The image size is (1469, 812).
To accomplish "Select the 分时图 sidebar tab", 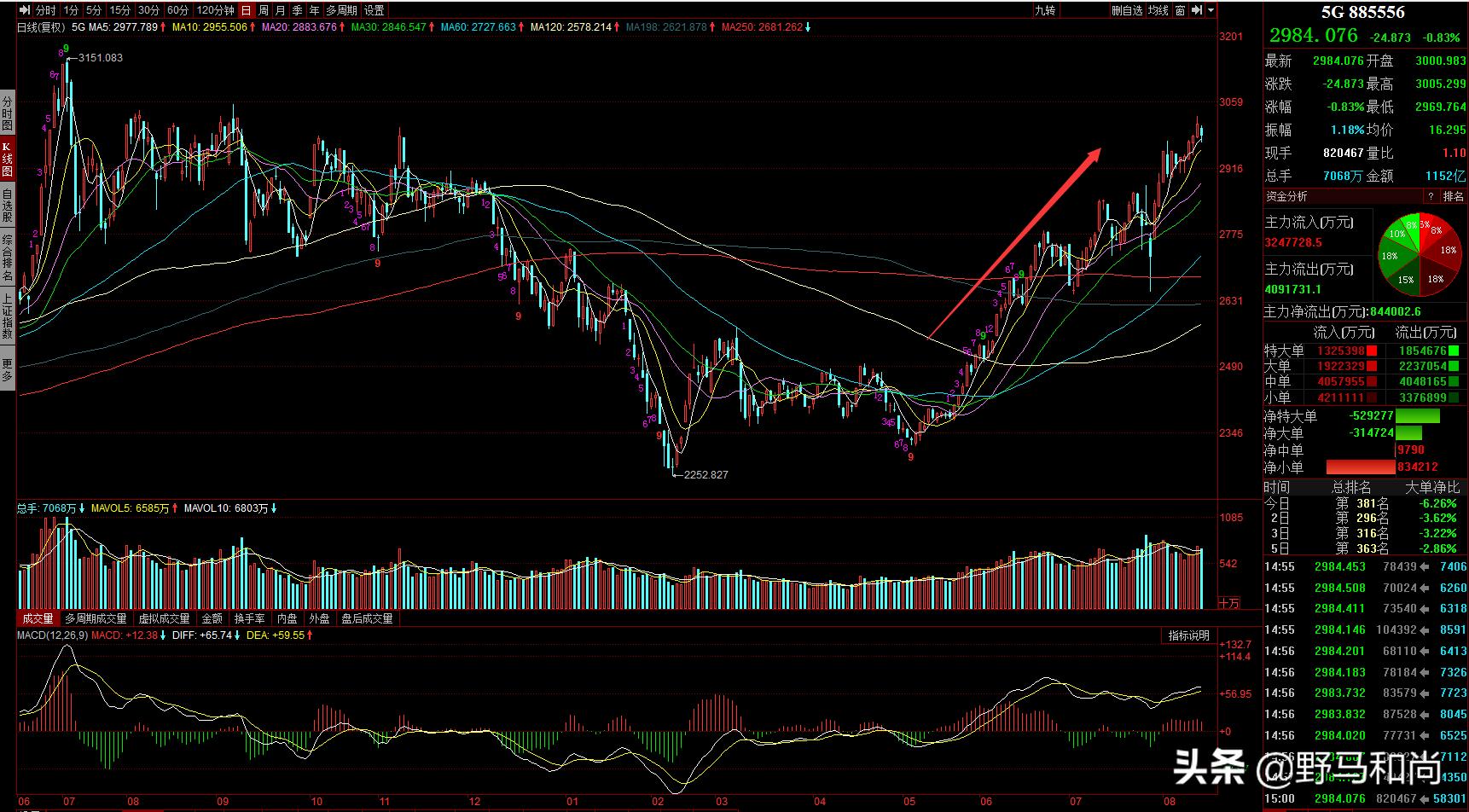I will click(7, 113).
